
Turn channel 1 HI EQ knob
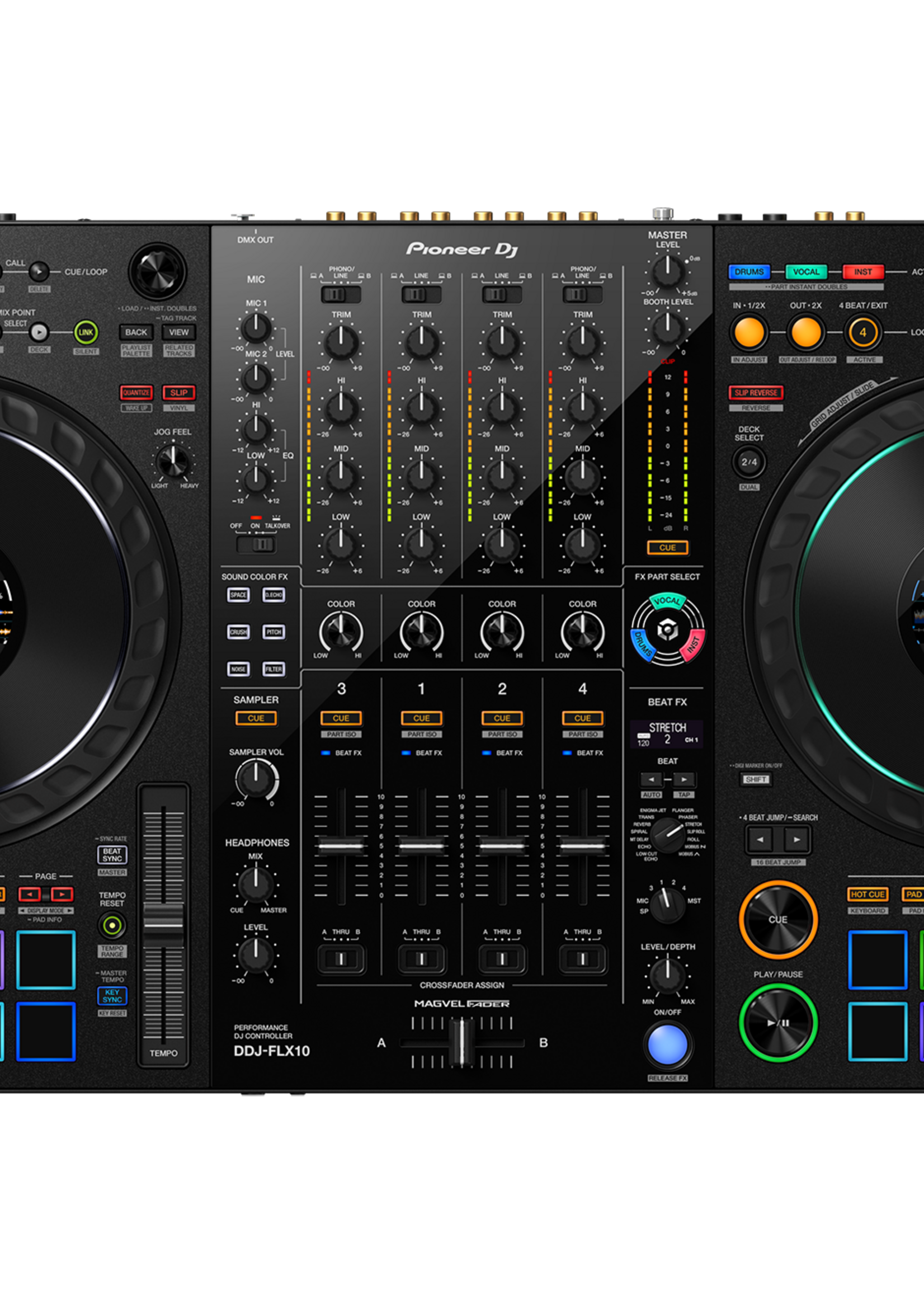[422, 408]
